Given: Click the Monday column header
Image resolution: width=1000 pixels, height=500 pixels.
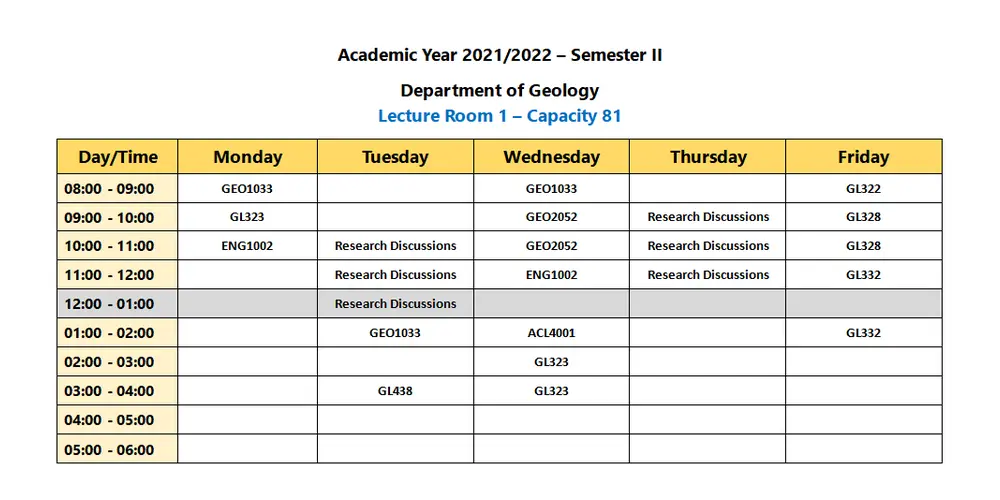Looking at the screenshot, I should (247, 157).
